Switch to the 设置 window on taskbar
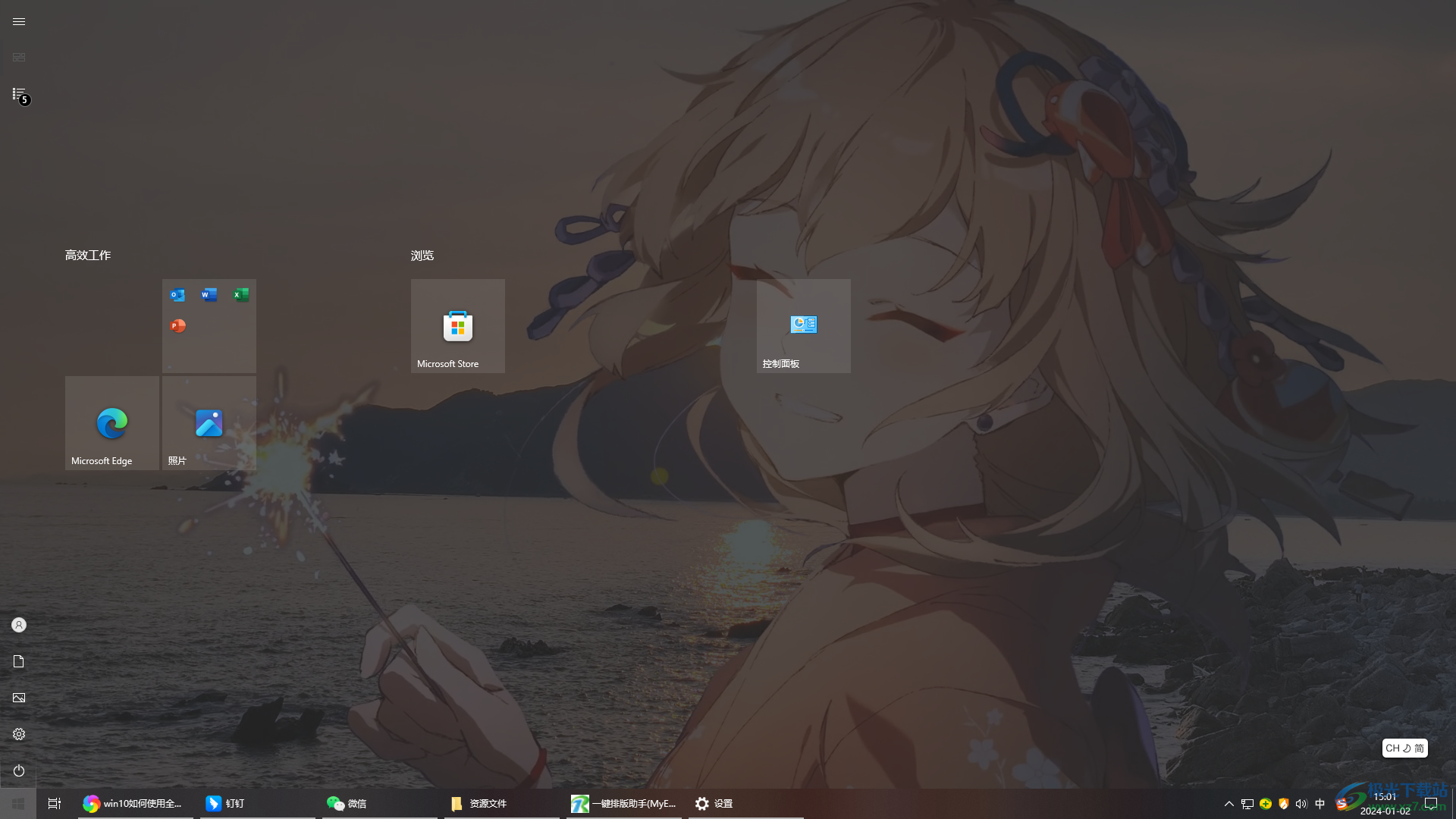This screenshot has width=1456, height=819. [x=746, y=804]
